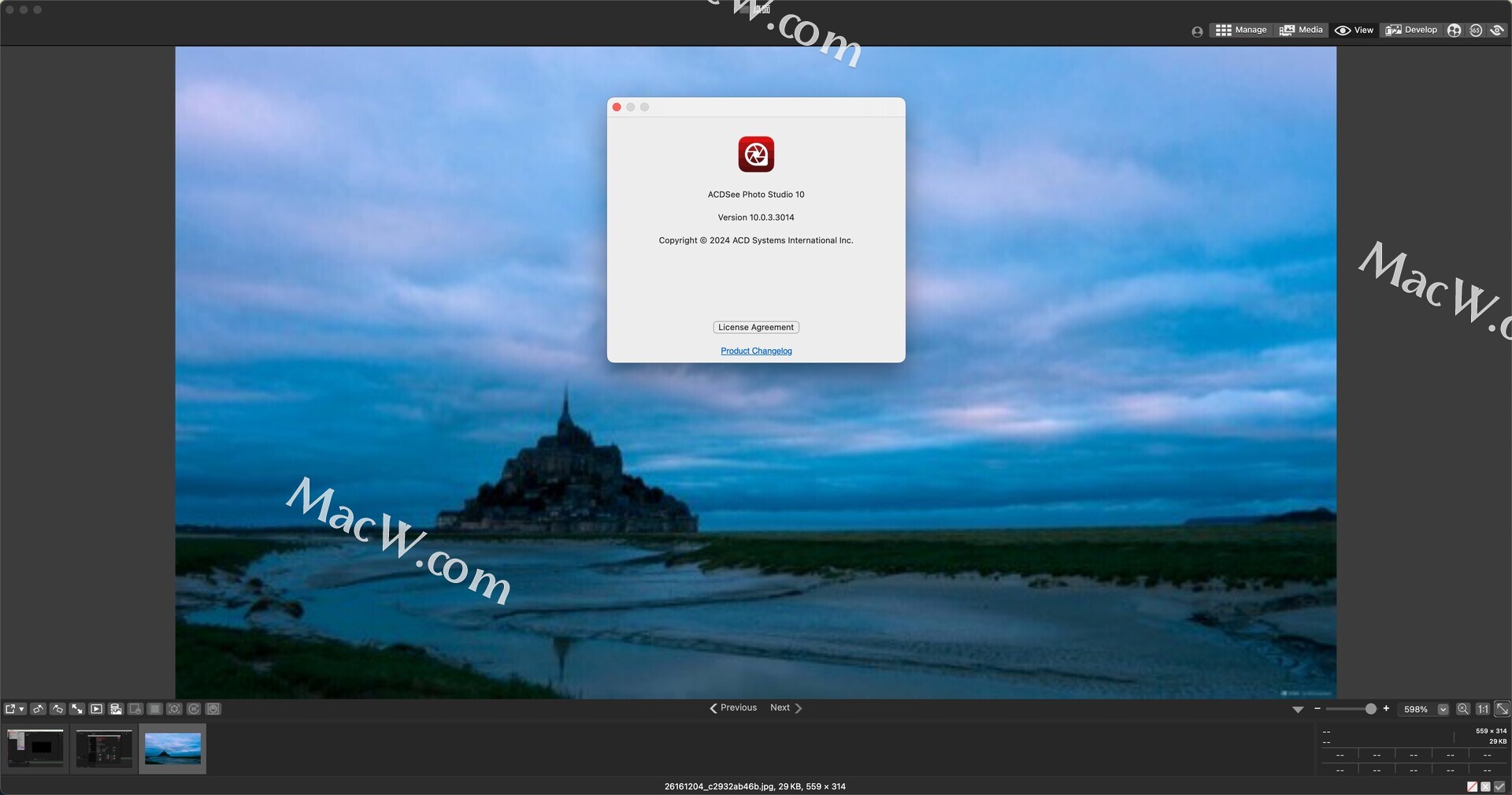Click the zoom magnifier icon beside zoom percentage

pos(1462,709)
